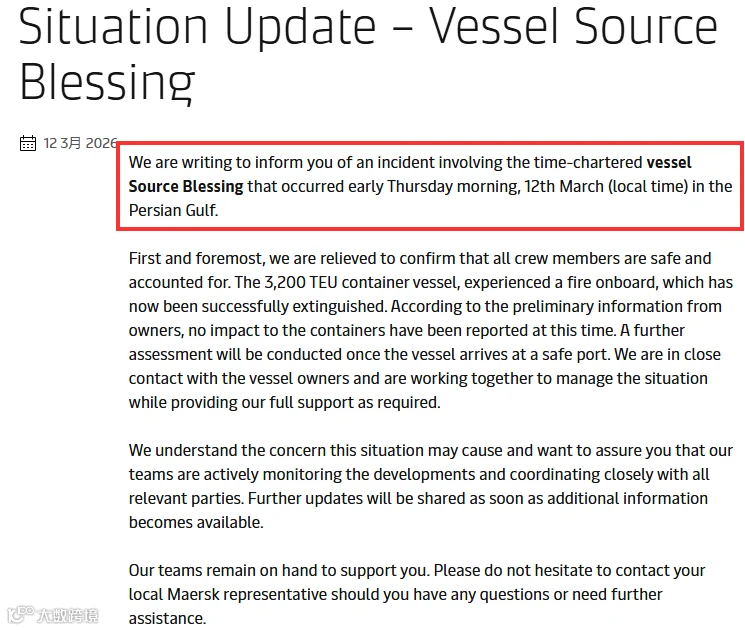The height and width of the screenshot is (630, 745).
Task: Click the calendar icon beside the date
Action: point(28,143)
